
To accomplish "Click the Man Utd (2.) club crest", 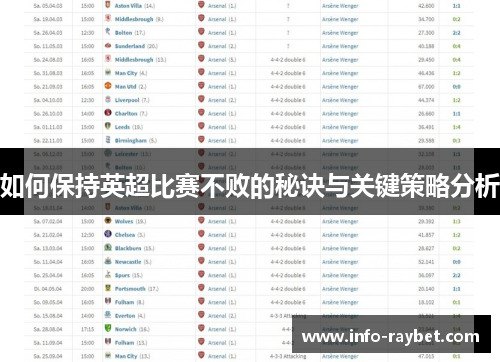I will (x=108, y=86).
